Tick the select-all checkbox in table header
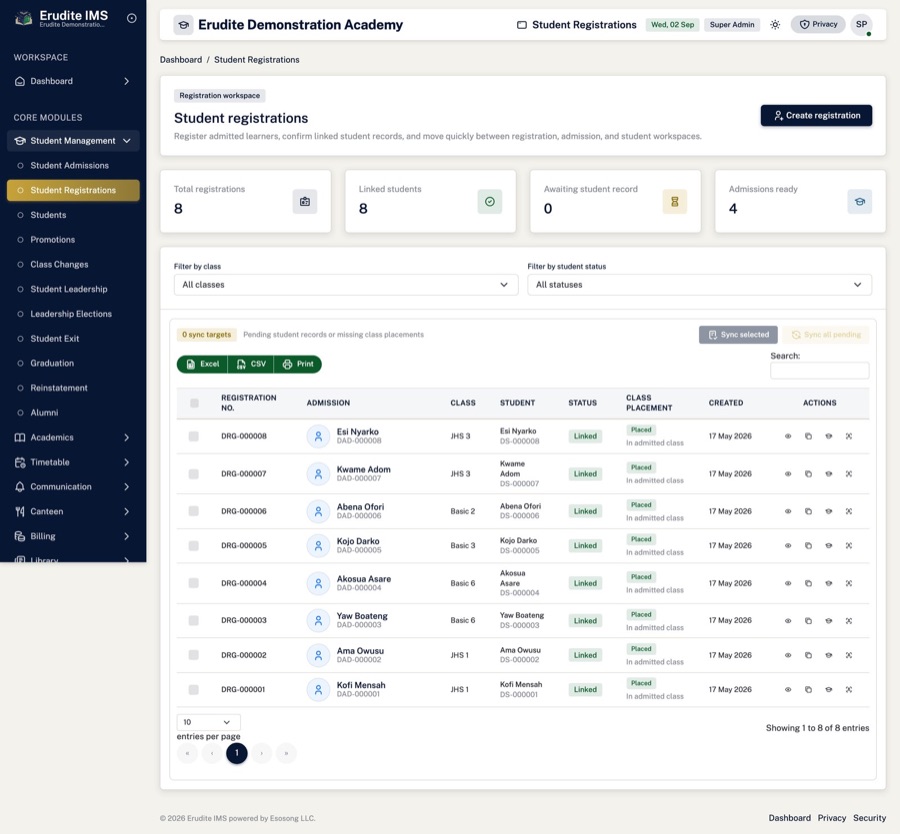 pos(194,404)
